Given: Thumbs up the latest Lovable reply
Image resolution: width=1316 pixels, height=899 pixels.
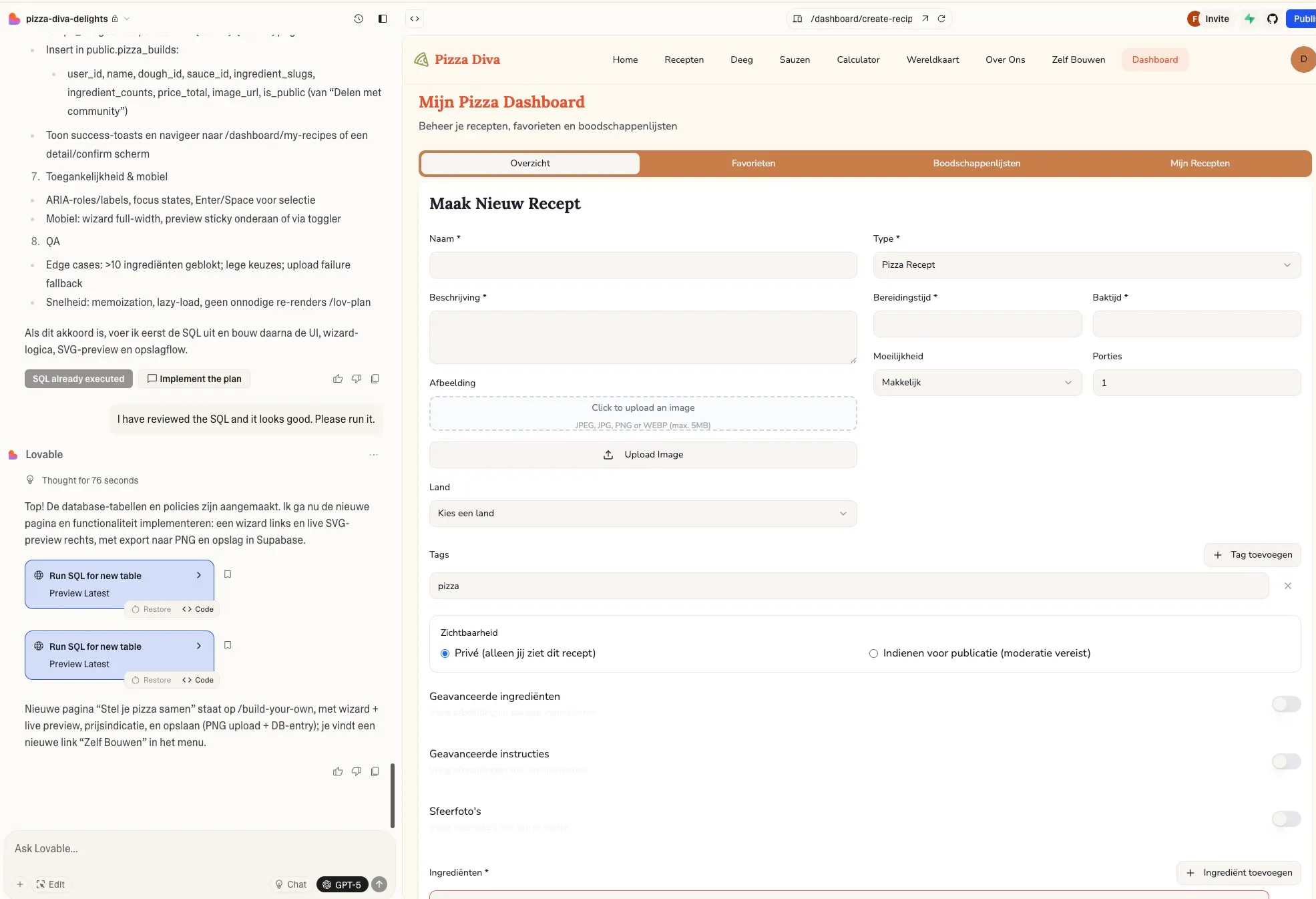Looking at the screenshot, I should [x=338, y=771].
